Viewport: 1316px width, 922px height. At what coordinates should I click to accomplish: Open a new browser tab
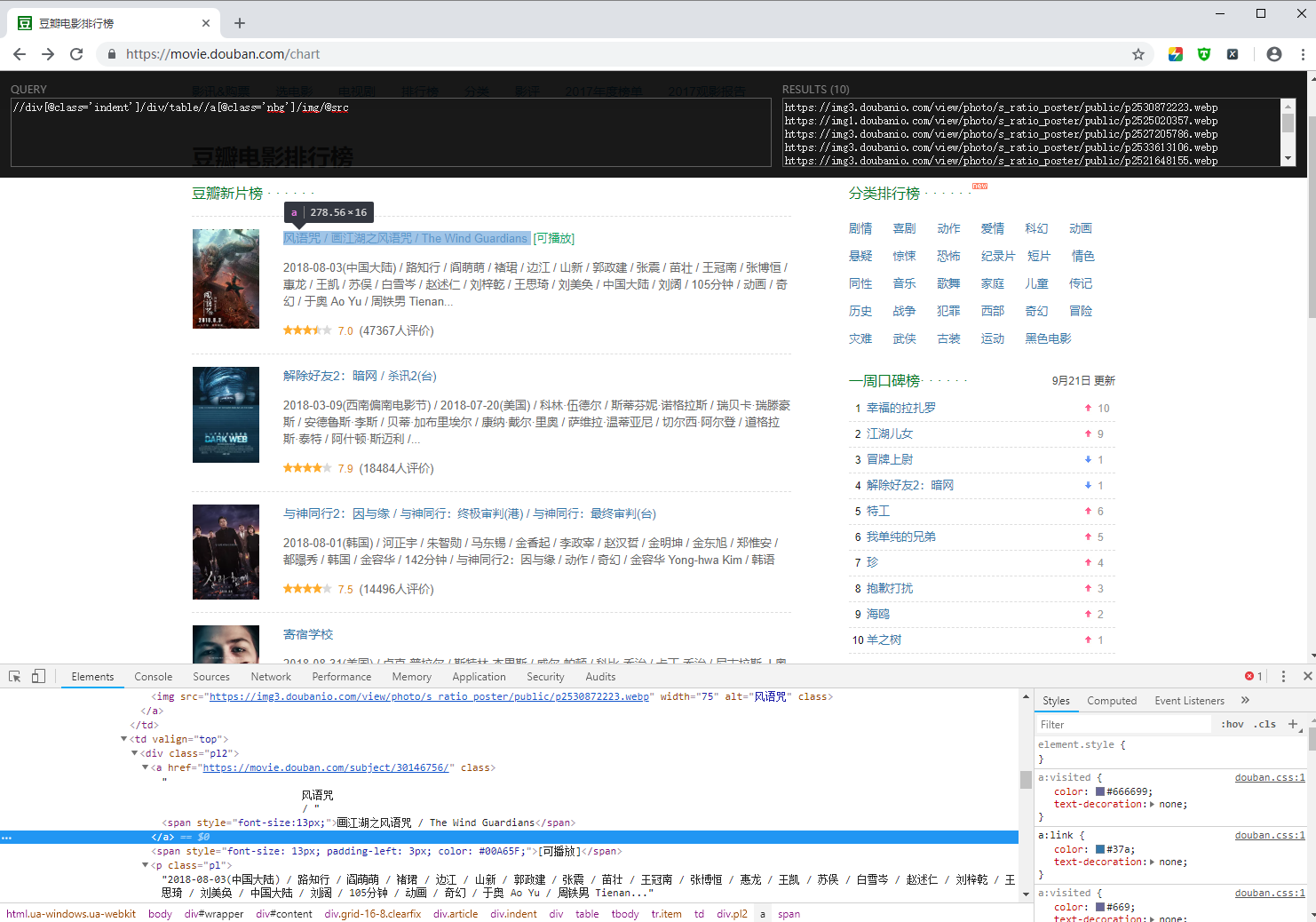[240, 23]
